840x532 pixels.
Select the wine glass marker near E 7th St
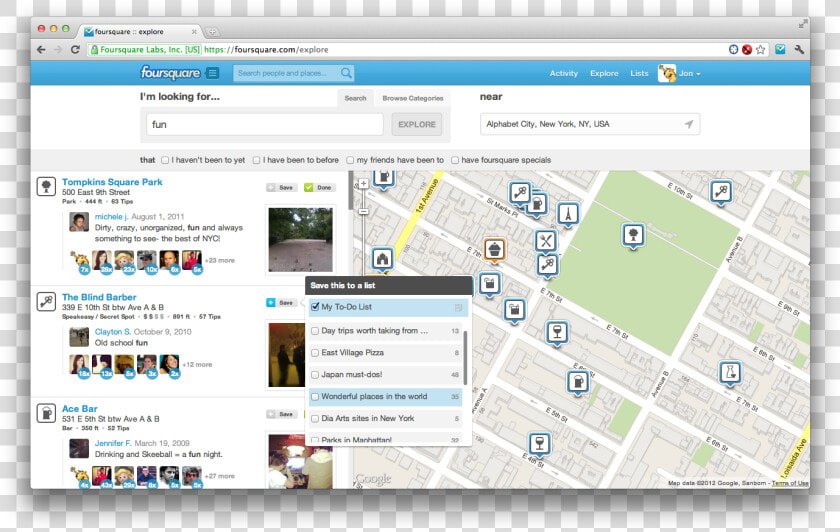point(557,333)
